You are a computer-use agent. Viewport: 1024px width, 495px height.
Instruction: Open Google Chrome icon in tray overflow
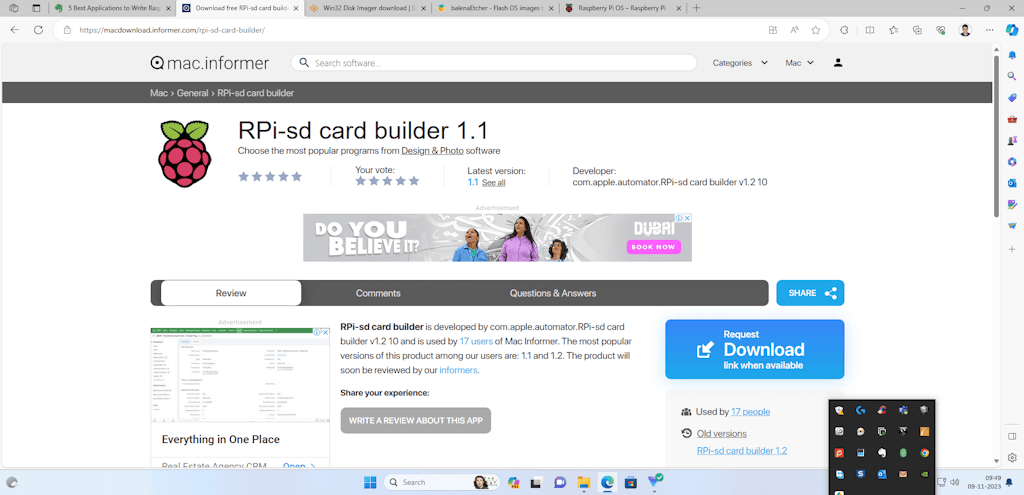tap(924, 453)
